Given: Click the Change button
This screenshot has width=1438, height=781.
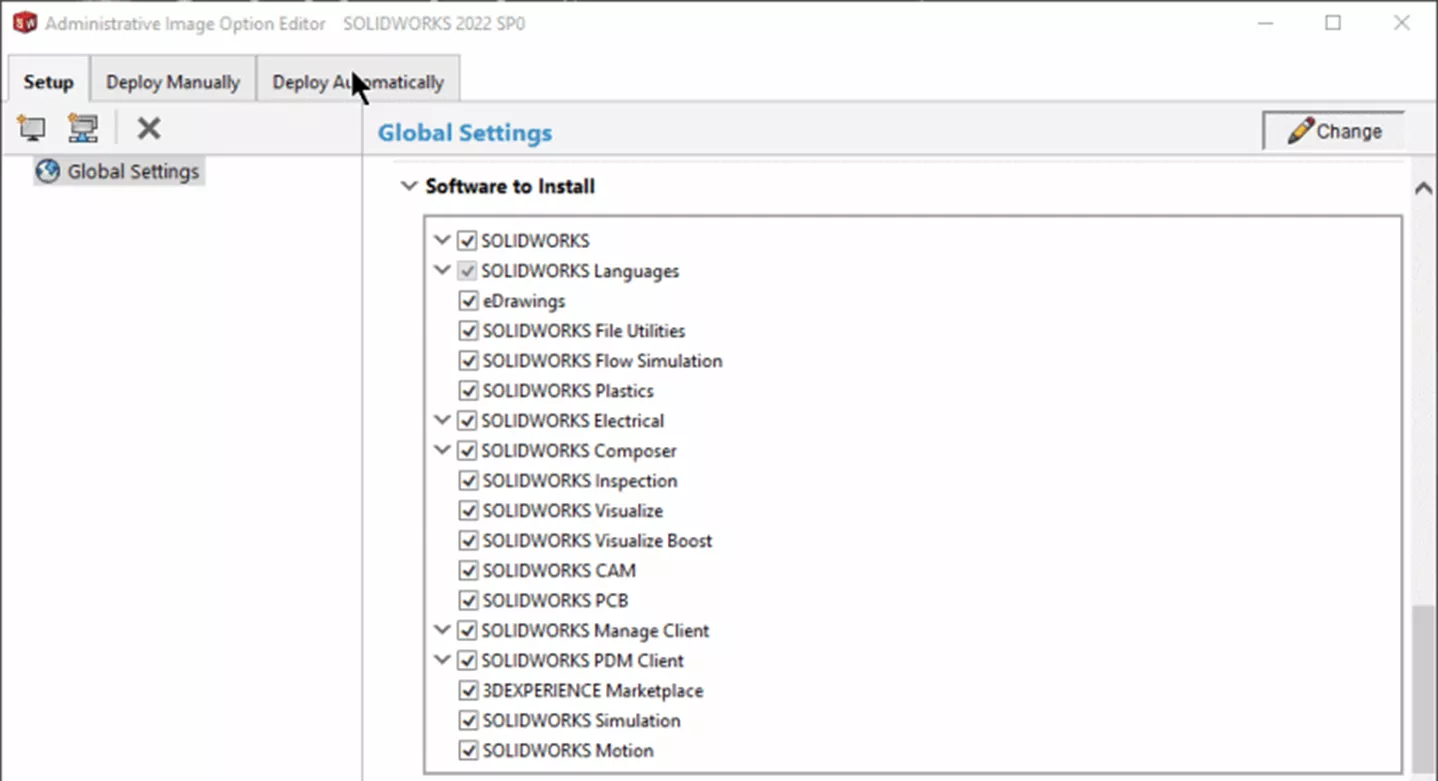Looking at the screenshot, I should [1334, 131].
